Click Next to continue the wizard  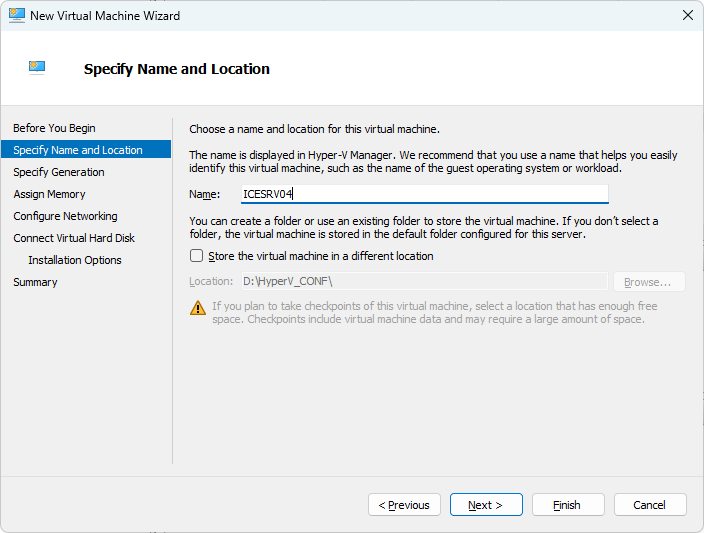pyautogui.click(x=486, y=505)
